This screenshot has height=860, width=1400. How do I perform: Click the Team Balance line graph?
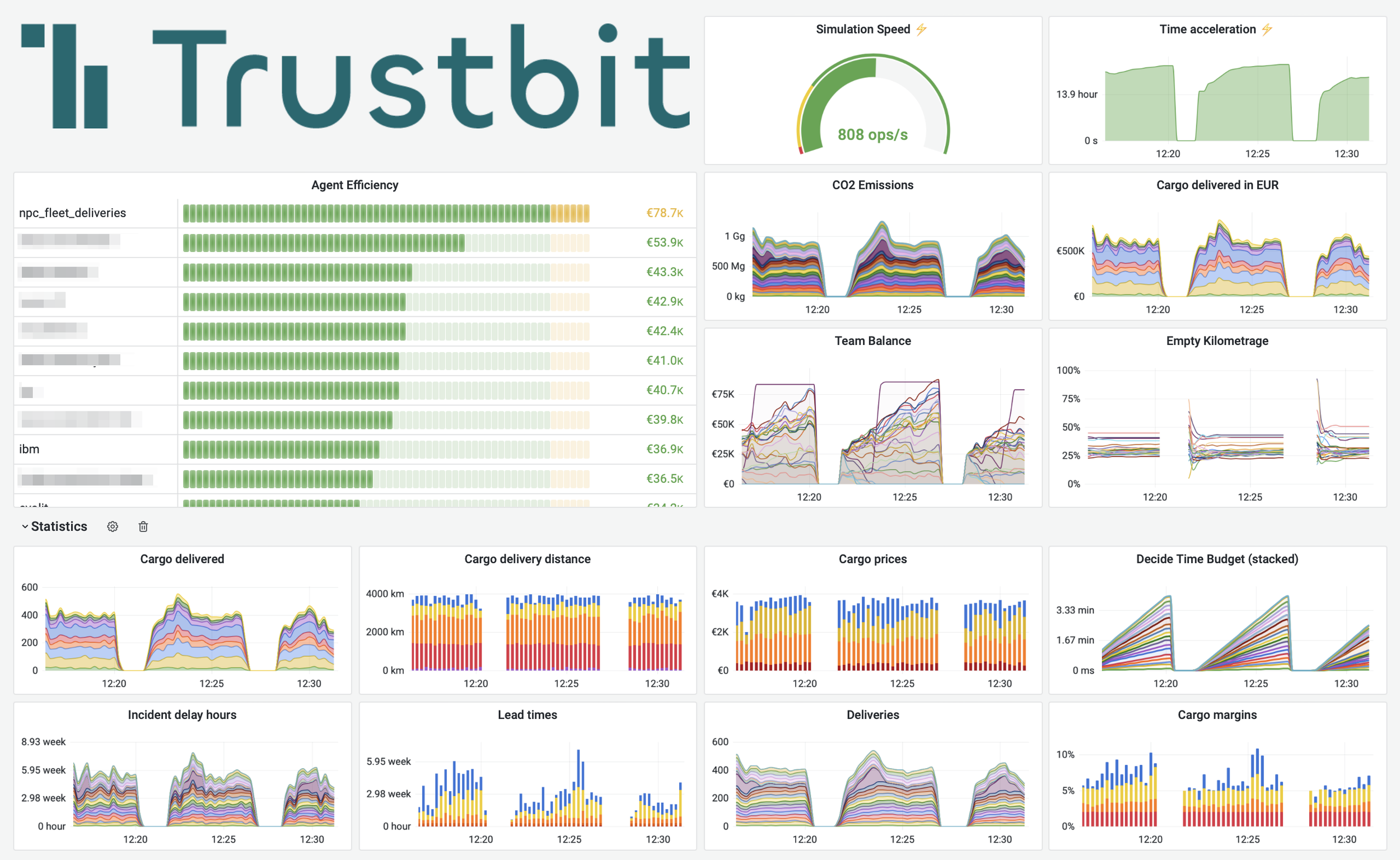pyautogui.click(x=883, y=427)
